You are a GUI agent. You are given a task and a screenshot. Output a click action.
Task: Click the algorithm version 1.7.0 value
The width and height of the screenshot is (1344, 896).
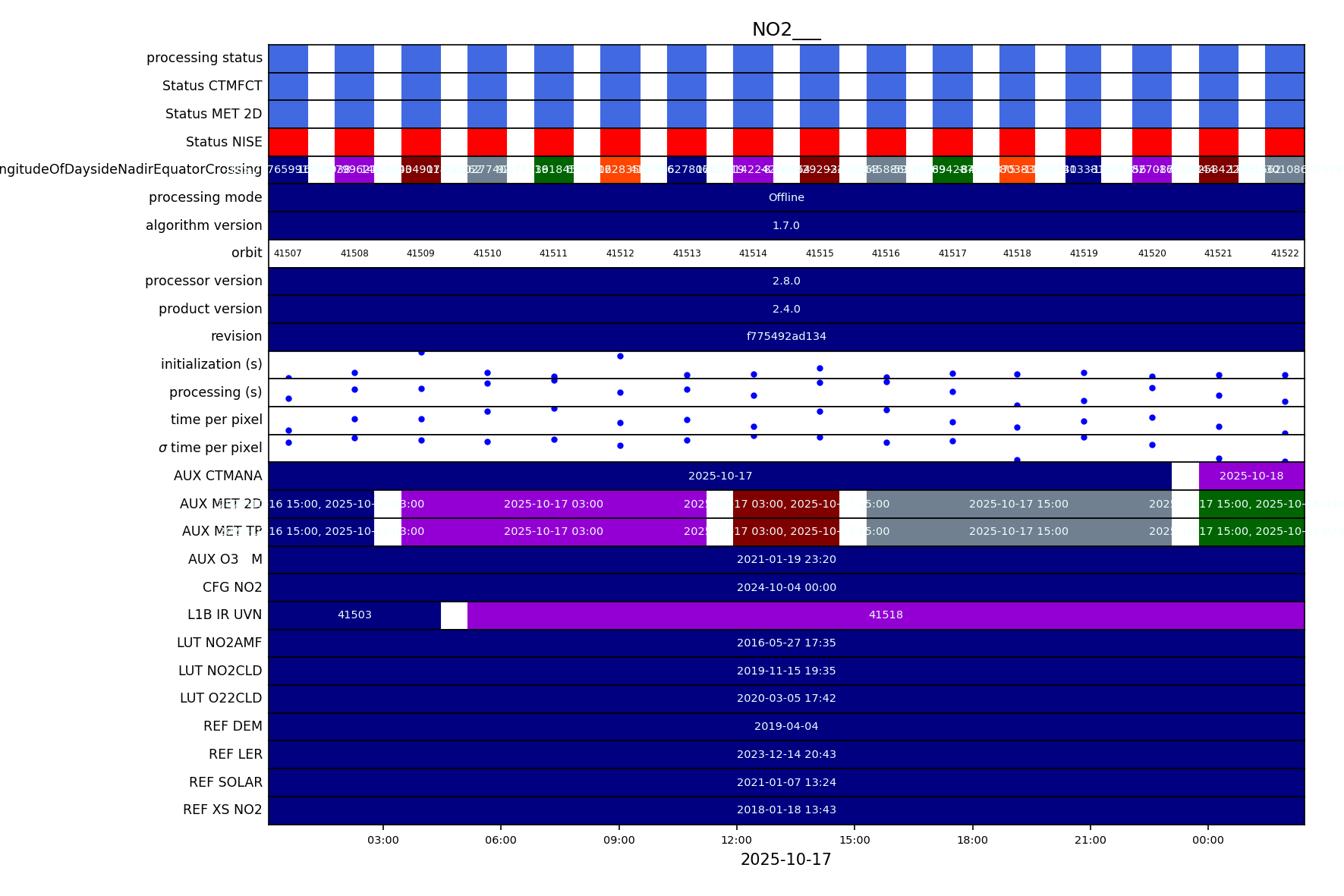785,226
